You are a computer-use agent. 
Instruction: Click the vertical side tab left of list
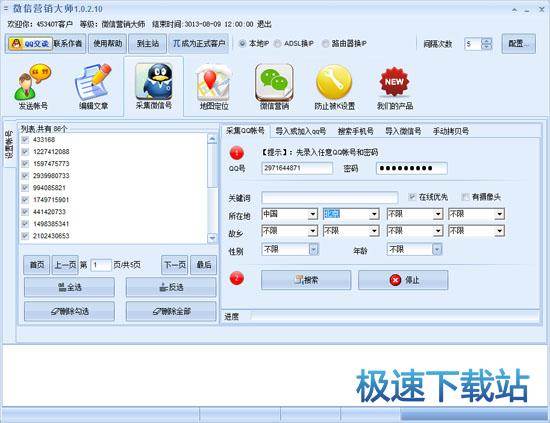click(9, 145)
